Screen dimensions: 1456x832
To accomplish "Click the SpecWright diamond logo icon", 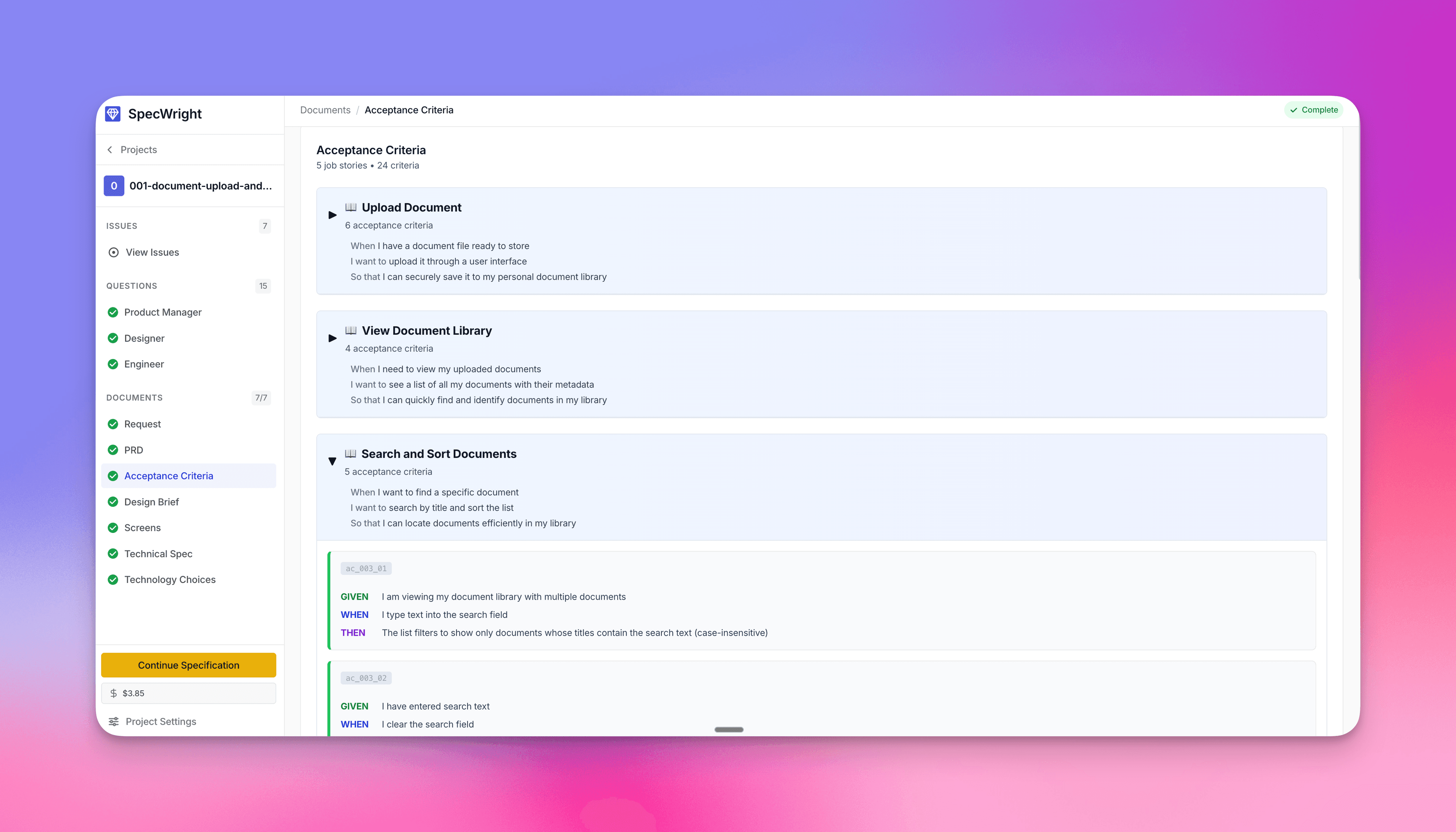I will (x=113, y=114).
